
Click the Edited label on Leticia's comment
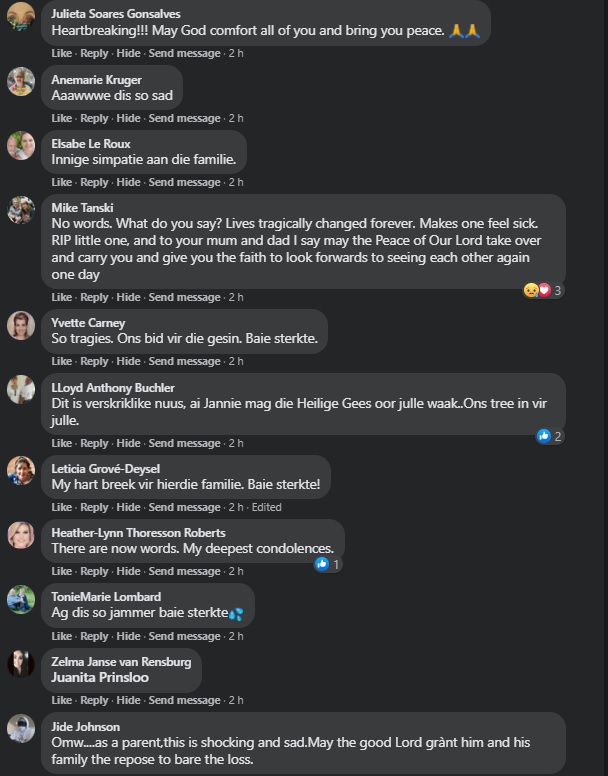coord(267,507)
